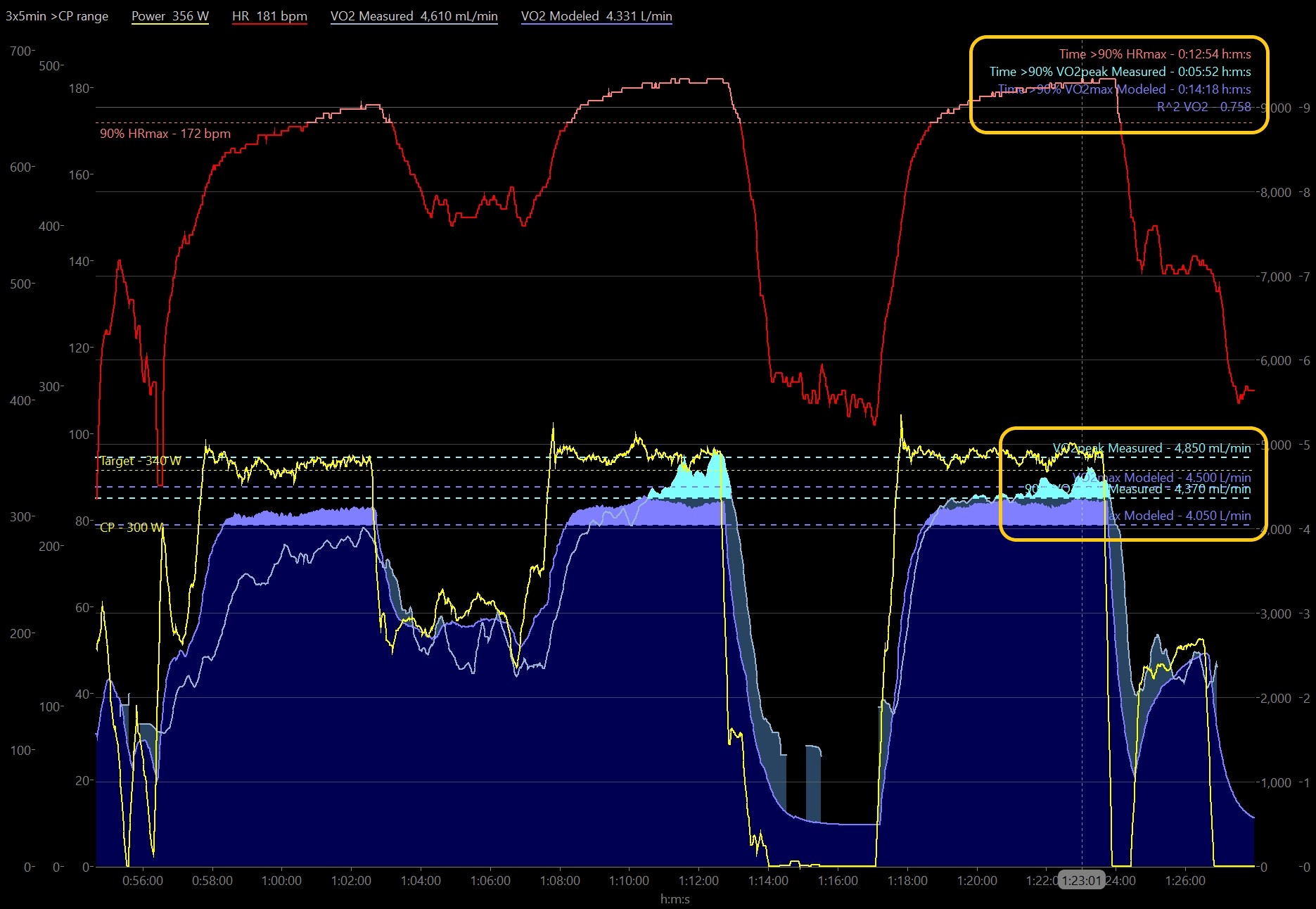Click the 'Time >90% VO2peak Measured' annotation
Screen dimensions: 1316x909
pyautogui.click(x=1120, y=72)
